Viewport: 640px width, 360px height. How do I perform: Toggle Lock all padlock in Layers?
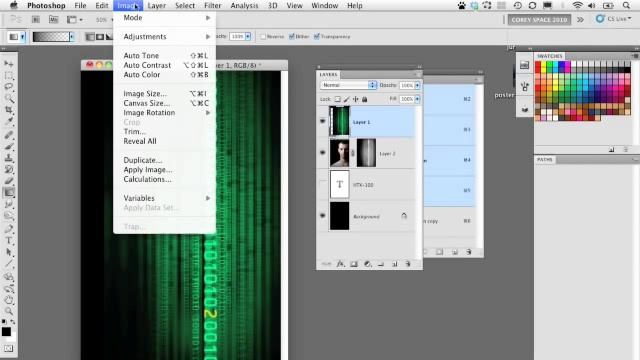click(364, 99)
